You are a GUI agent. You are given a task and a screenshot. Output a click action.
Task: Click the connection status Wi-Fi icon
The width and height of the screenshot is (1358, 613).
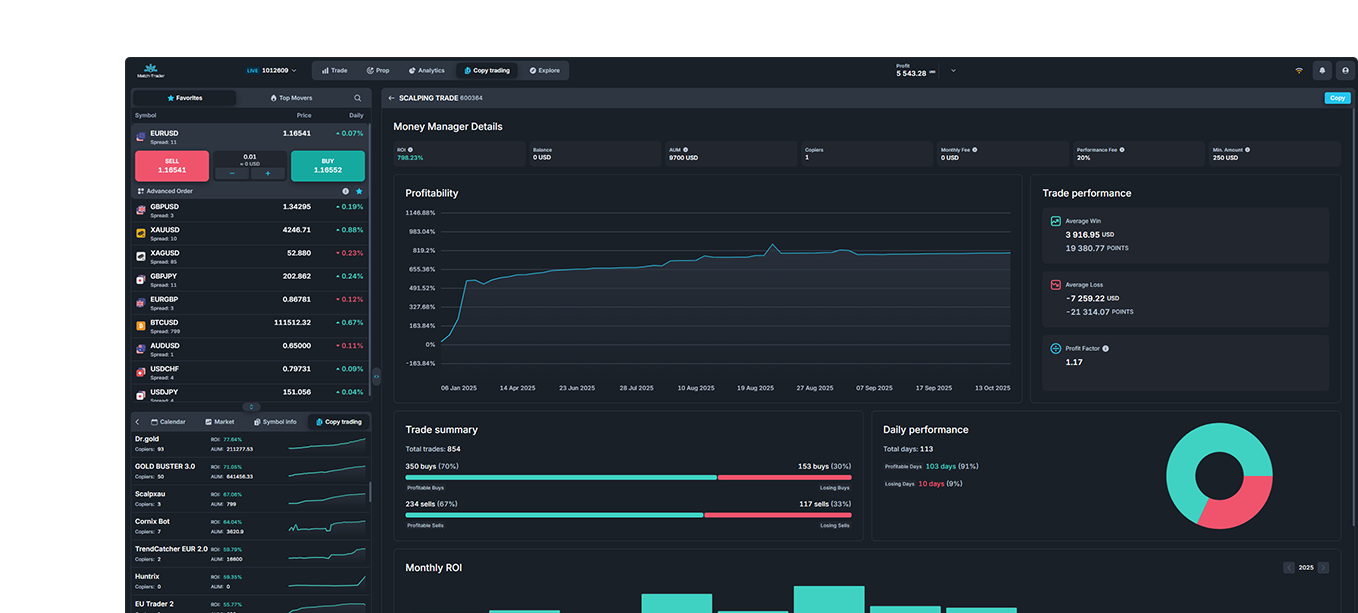(1299, 71)
